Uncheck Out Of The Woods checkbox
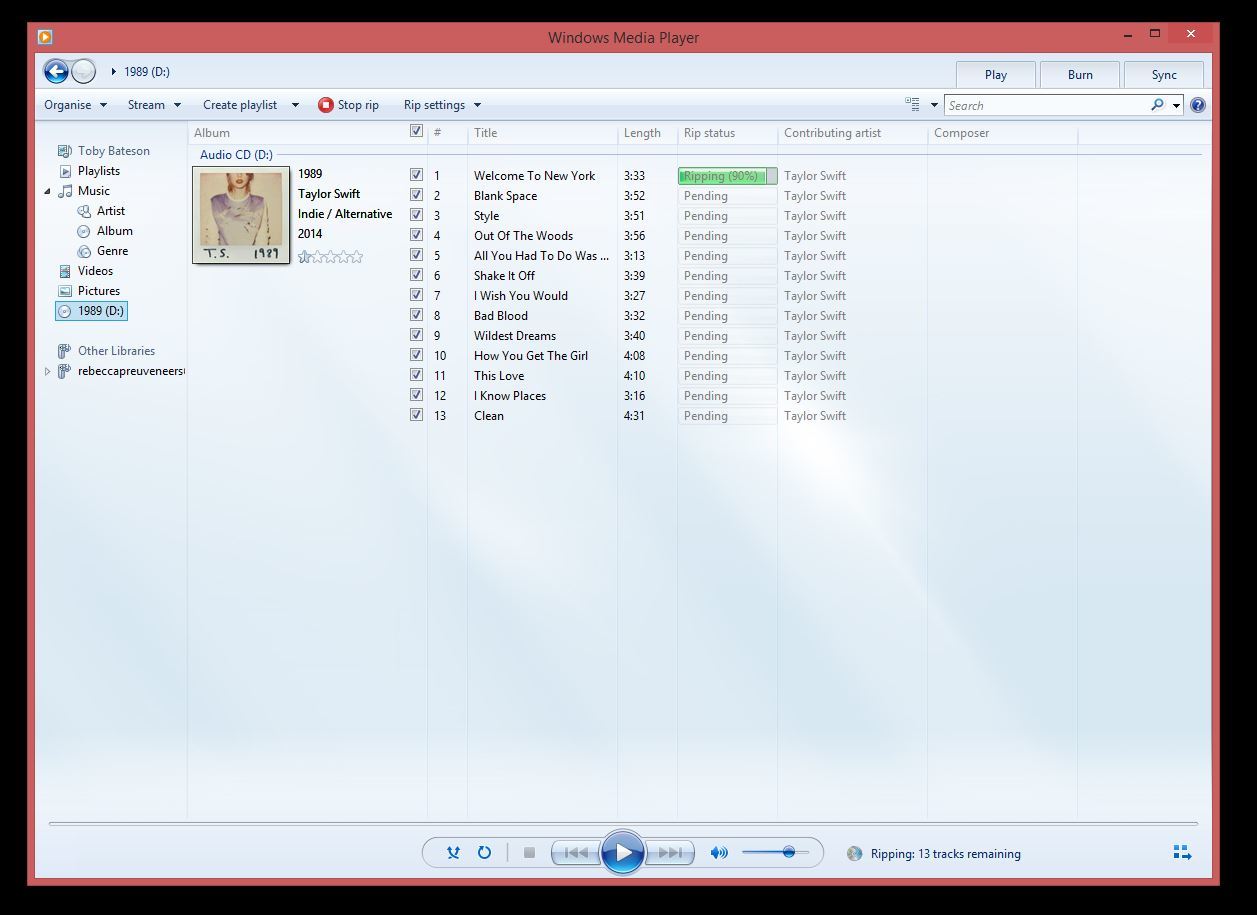The width and height of the screenshot is (1257, 915). coord(416,235)
